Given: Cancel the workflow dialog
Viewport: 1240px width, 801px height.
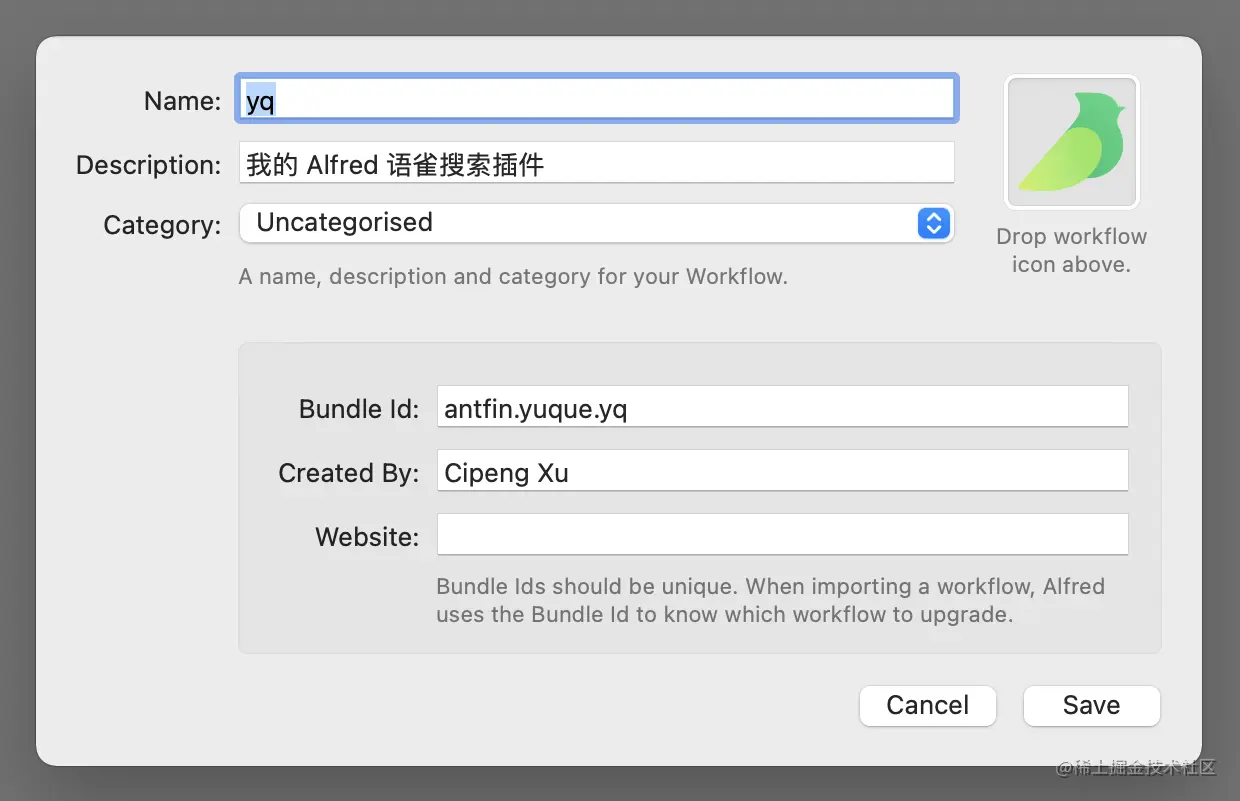Looking at the screenshot, I should [928, 705].
